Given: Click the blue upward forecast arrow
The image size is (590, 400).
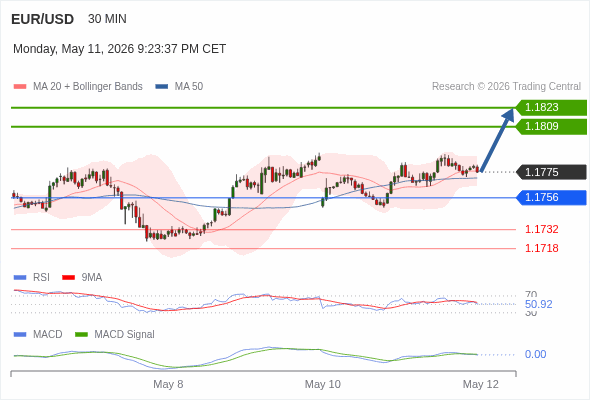Looking at the screenshot, I should 497,140.
